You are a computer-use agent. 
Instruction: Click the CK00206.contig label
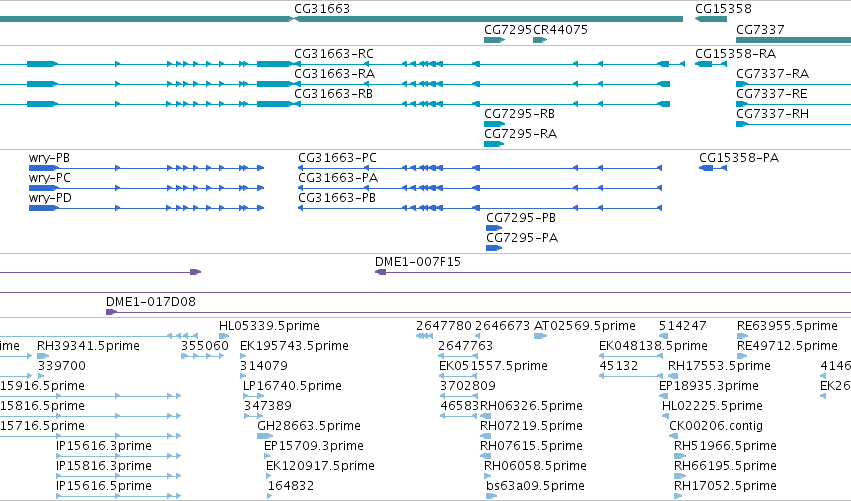point(716,426)
